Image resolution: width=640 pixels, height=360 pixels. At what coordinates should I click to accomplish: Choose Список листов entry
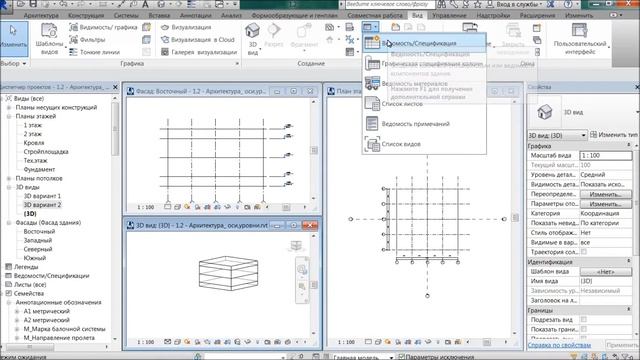[424, 104]
